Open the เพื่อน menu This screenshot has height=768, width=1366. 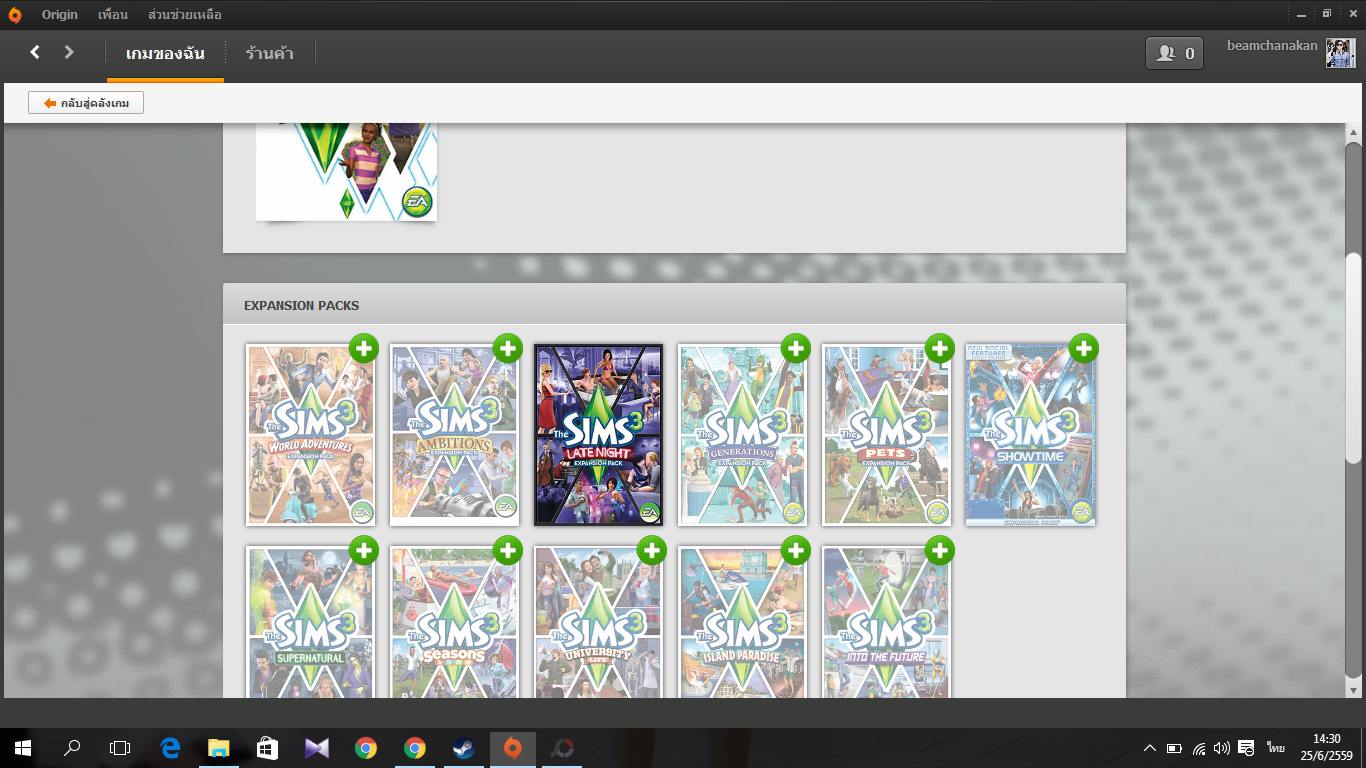pos(113,15)
